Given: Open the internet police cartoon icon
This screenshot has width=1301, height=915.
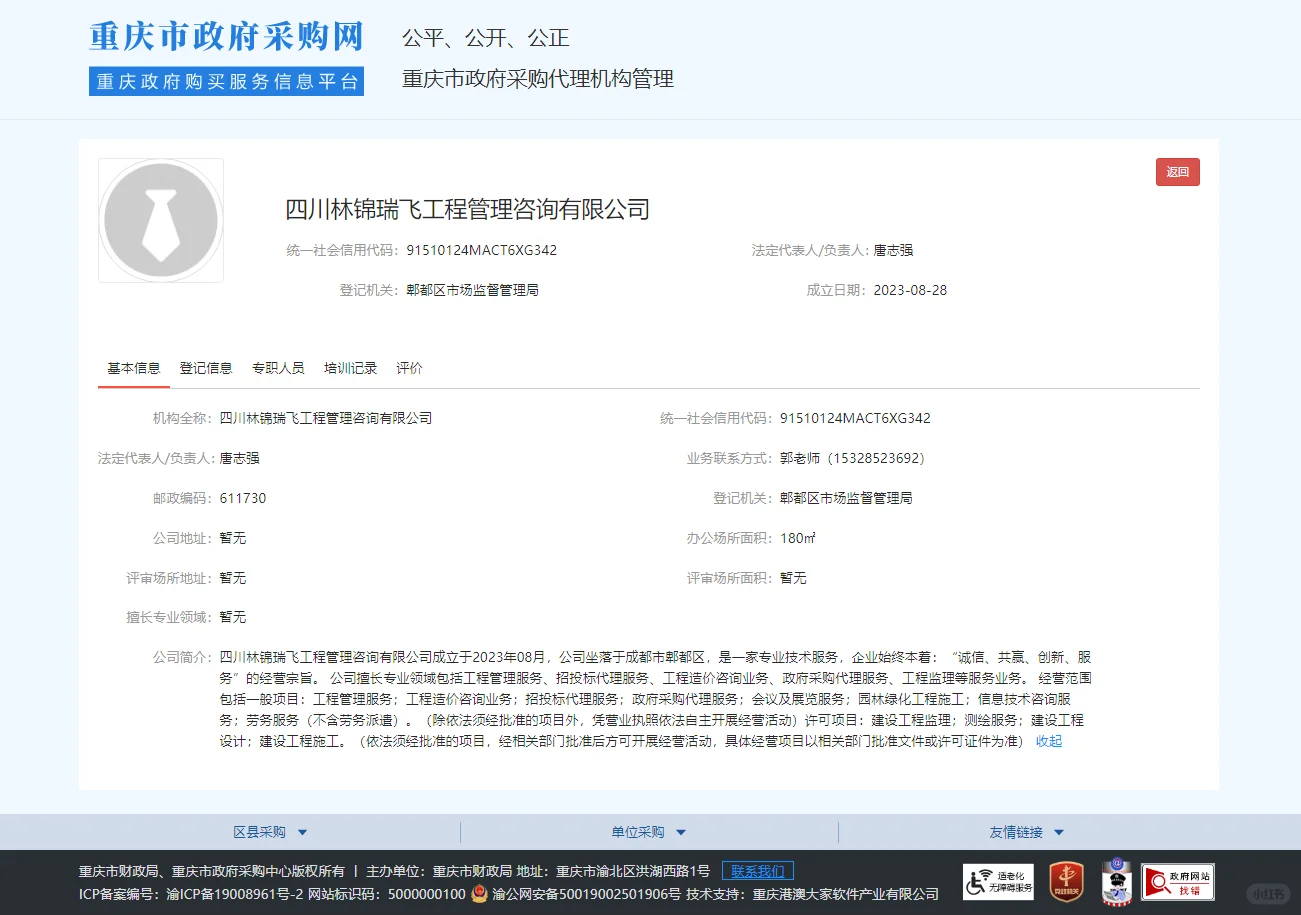Looking at the screenshot, I should pos(1115,883).
